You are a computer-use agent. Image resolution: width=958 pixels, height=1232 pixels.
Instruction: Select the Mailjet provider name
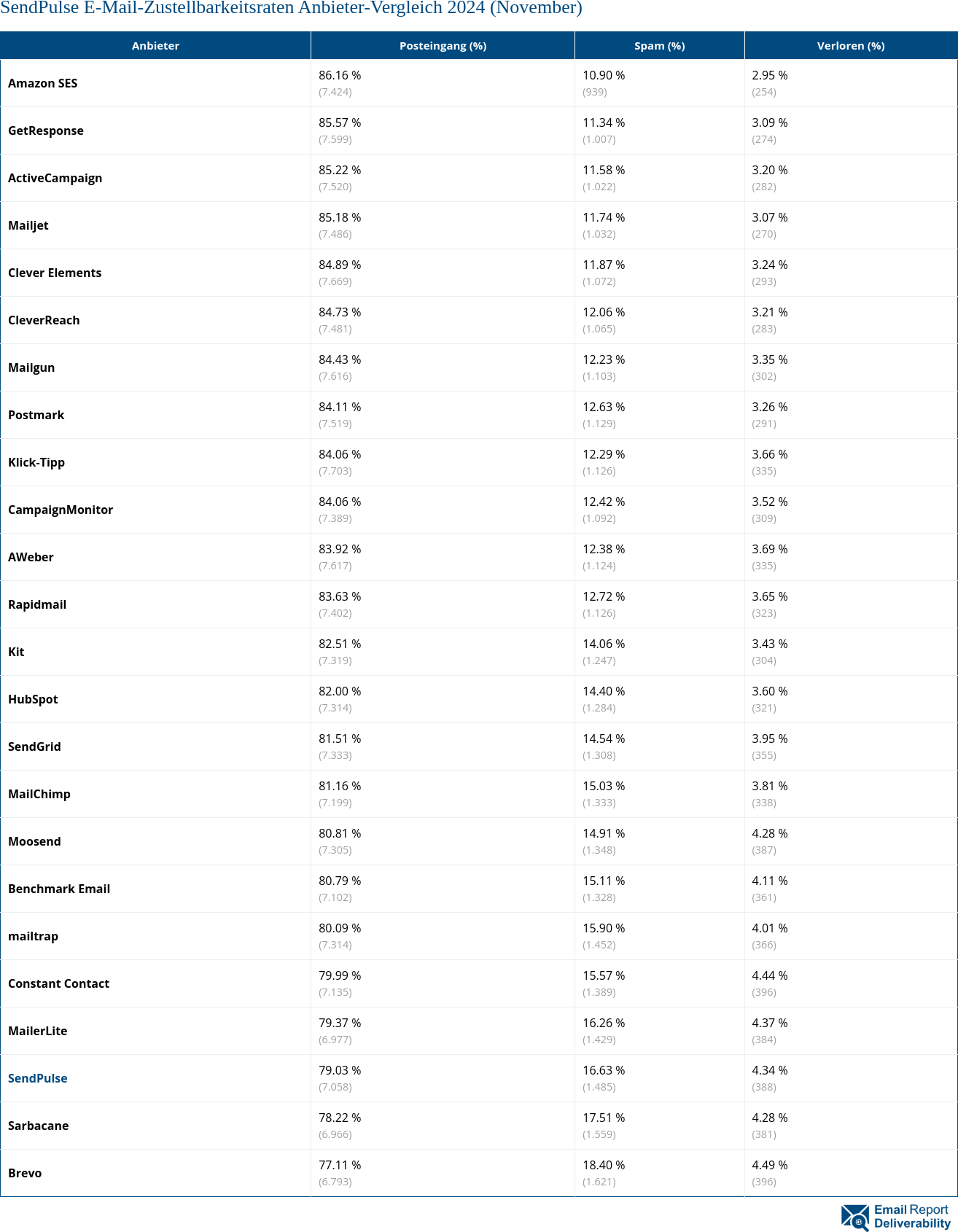point(28,225)
